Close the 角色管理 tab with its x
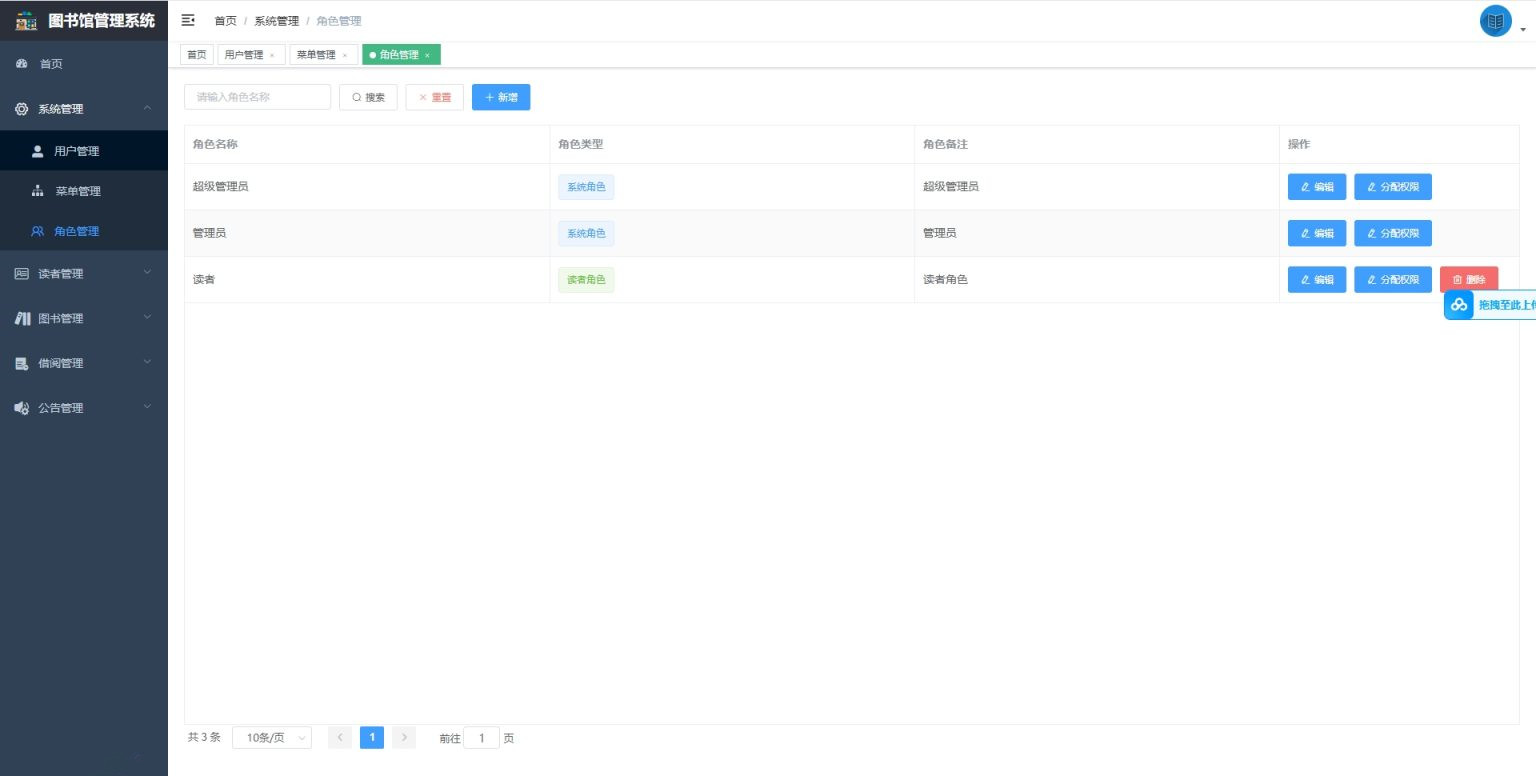The image size is (1536, 776). click(x=427, y=56)
